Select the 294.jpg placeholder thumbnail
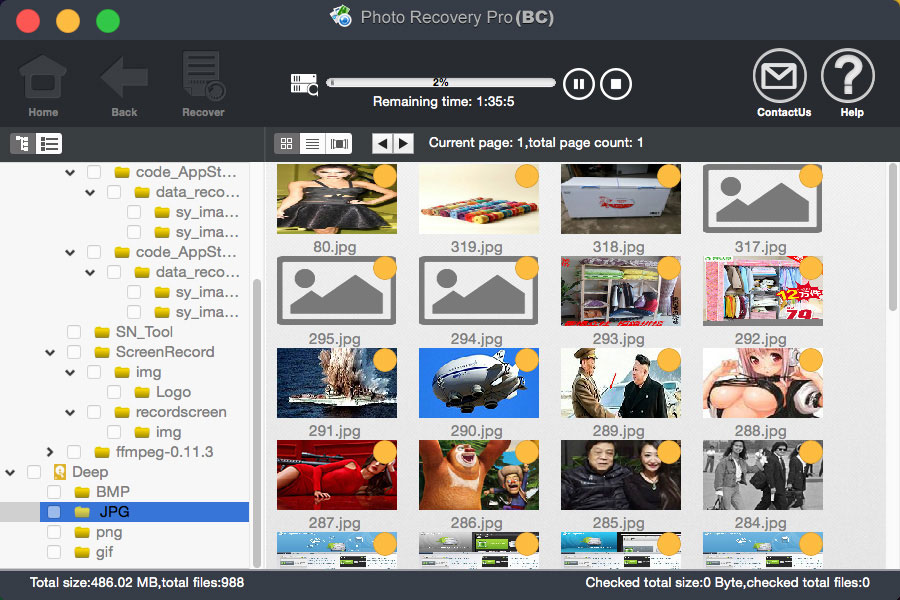The height and width of the screenshot is (600, 900). tap(479, 291)
